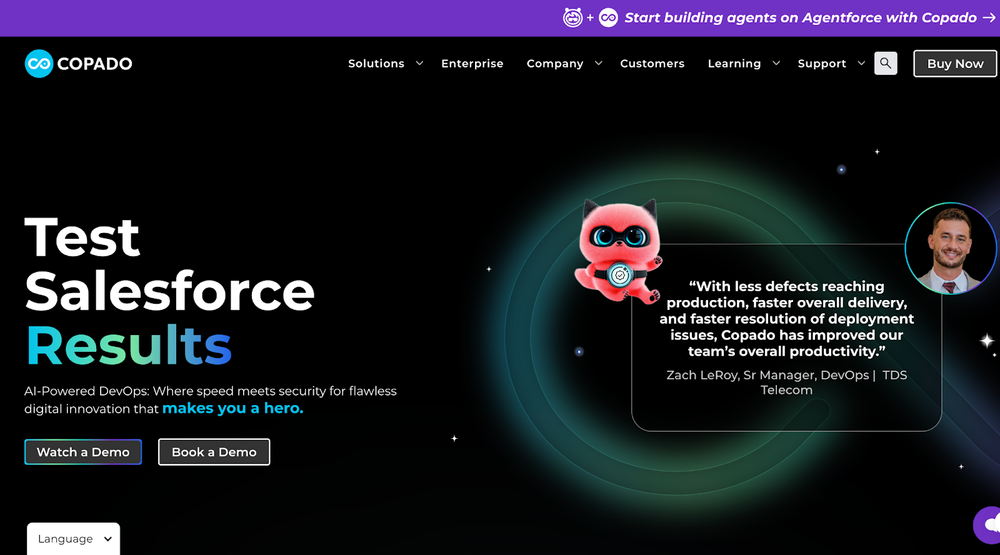Click the Agentforce robot icon in banner
Screen dimensions: 1000x555
[572, 18]
